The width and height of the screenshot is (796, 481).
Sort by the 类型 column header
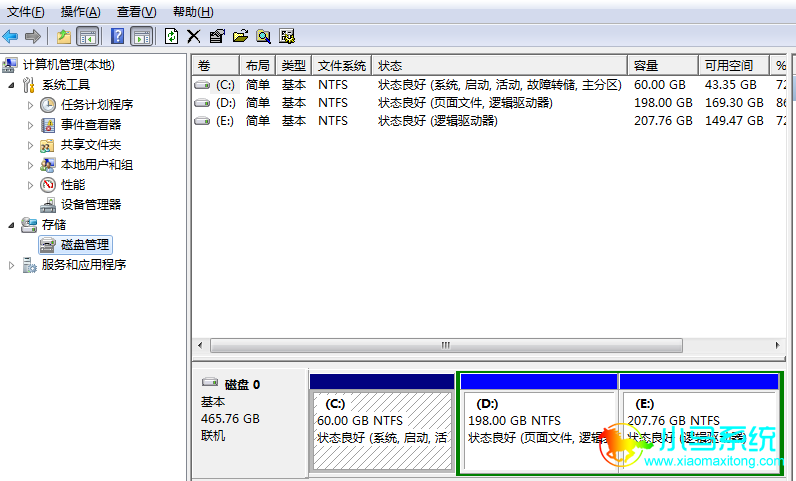(x=294, y=66)
